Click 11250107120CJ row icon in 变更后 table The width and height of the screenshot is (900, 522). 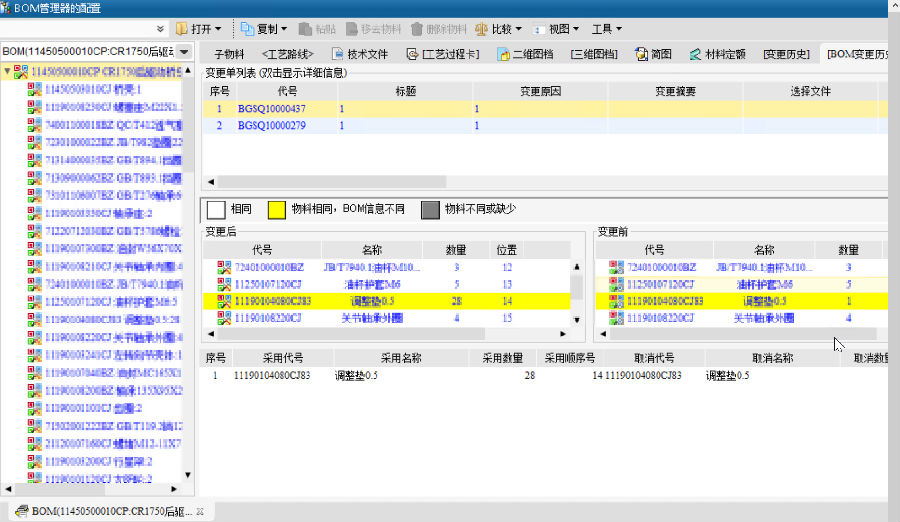(x=224, y=284)
